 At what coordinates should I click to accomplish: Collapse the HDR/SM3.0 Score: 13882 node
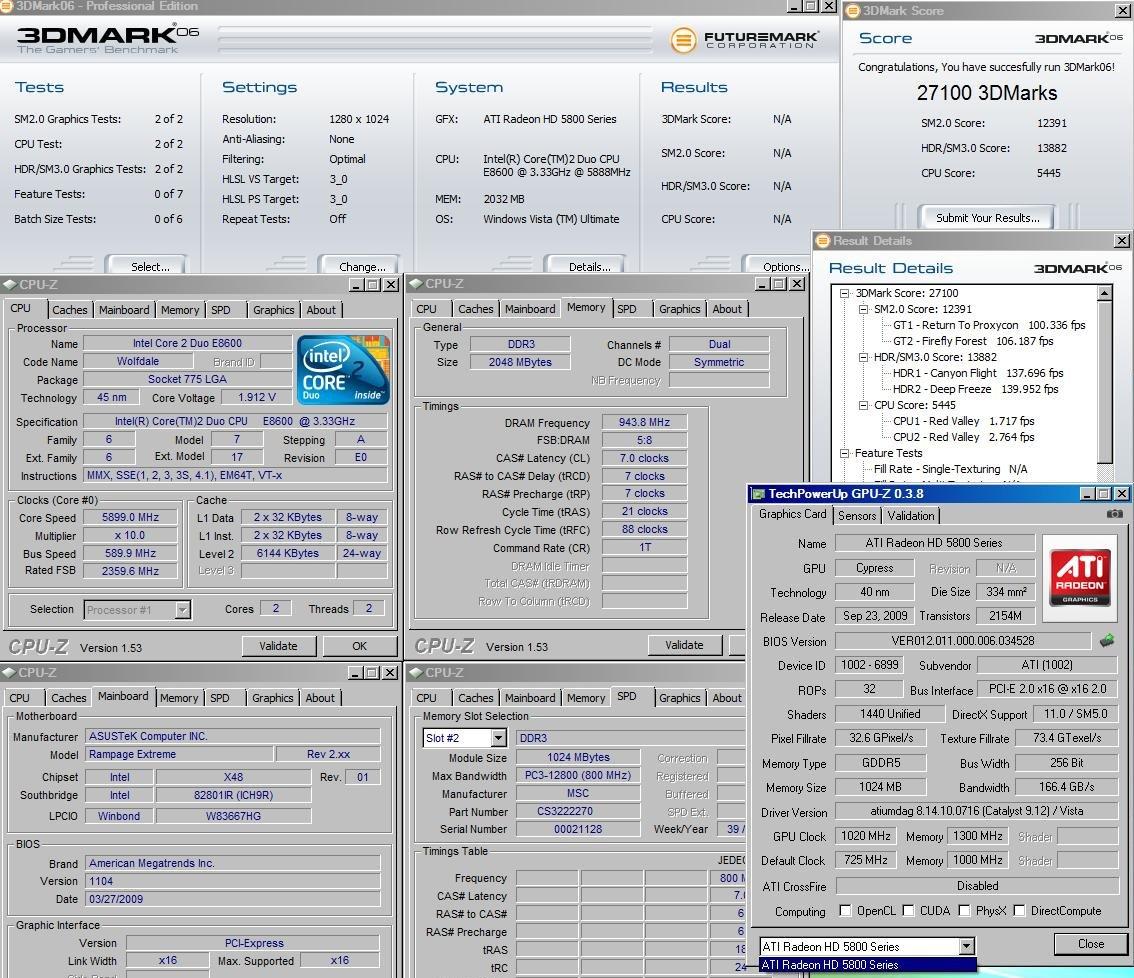pos(863,357)
